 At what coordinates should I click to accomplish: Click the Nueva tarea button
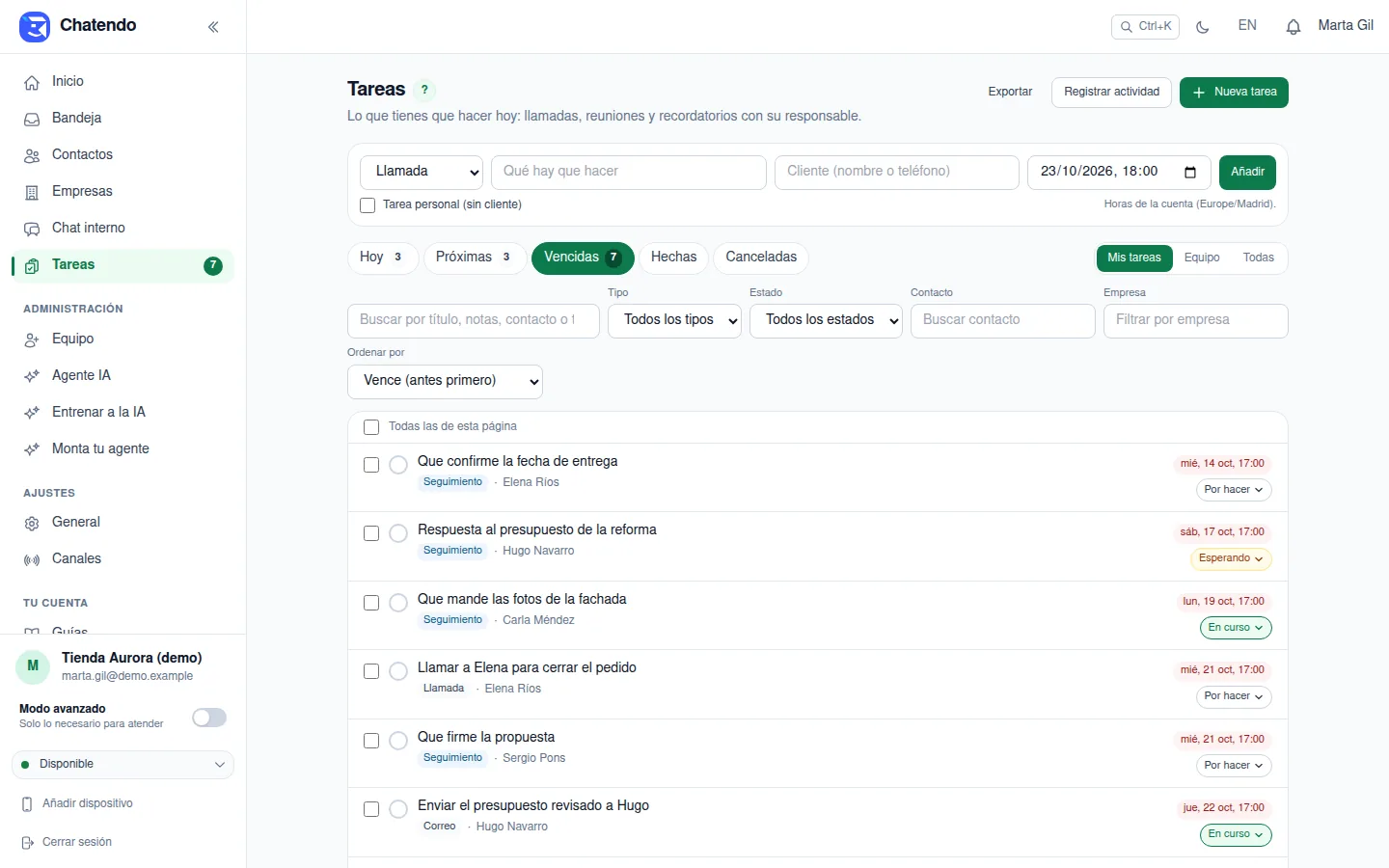tap(1234, 93)
